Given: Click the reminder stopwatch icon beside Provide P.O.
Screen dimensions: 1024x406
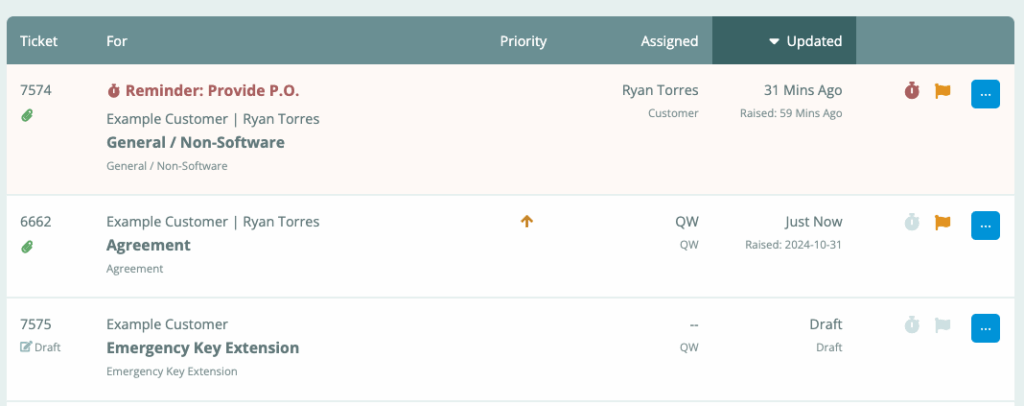Looking at the screenshot, I should (113, 91).
